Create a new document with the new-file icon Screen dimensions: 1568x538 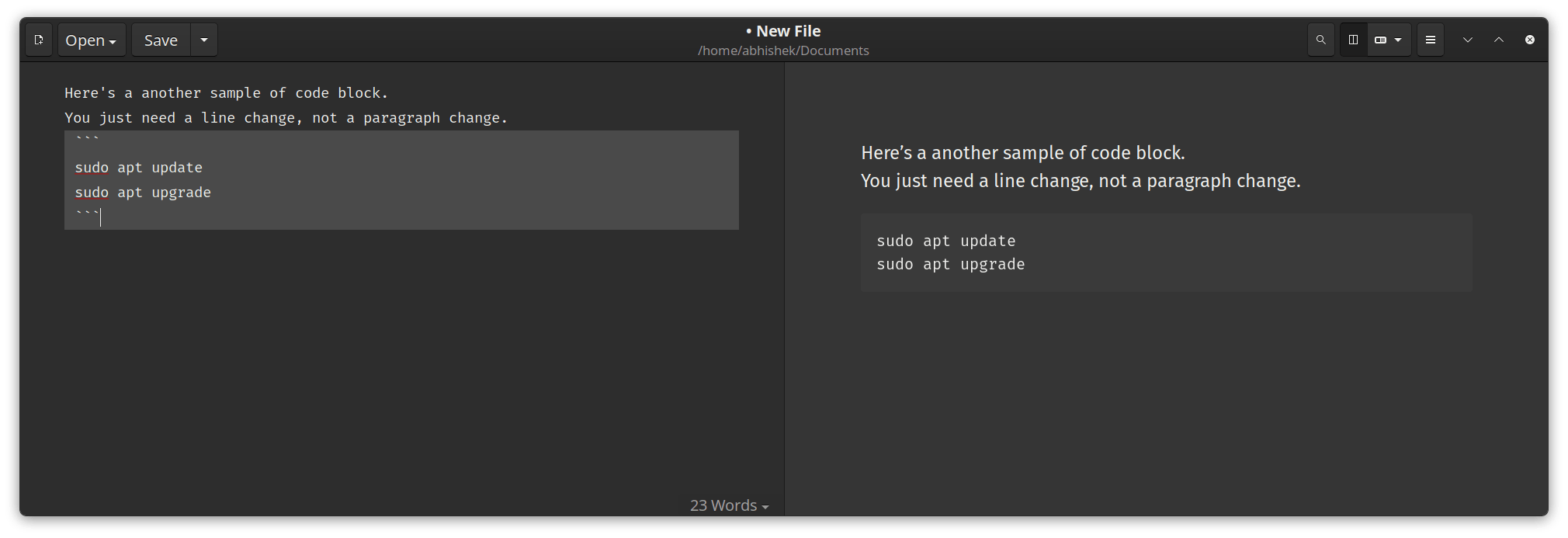point(39,40)
